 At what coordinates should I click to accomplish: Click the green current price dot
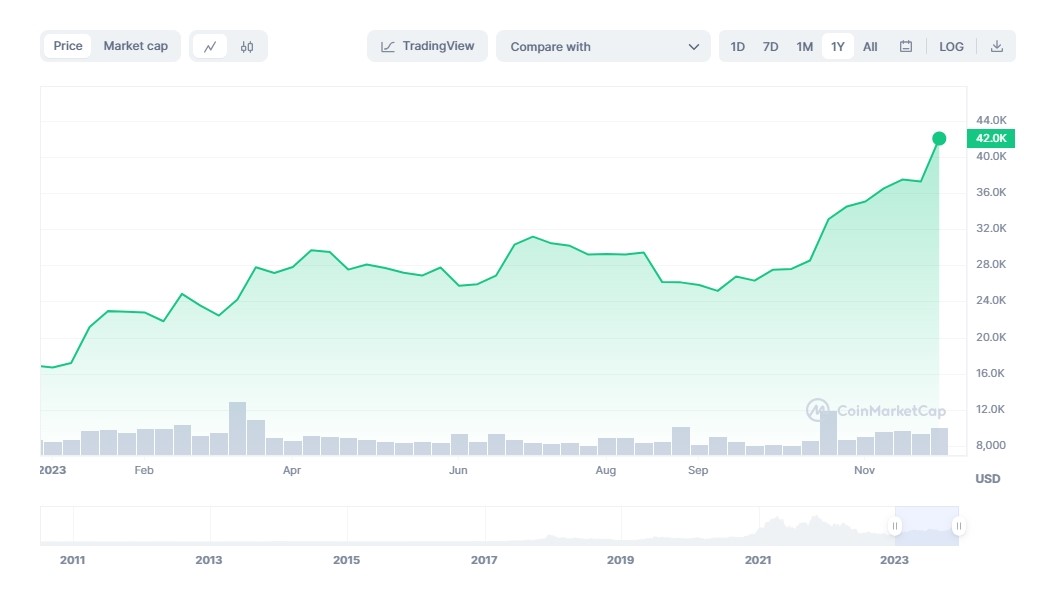[x=939, y=138]
